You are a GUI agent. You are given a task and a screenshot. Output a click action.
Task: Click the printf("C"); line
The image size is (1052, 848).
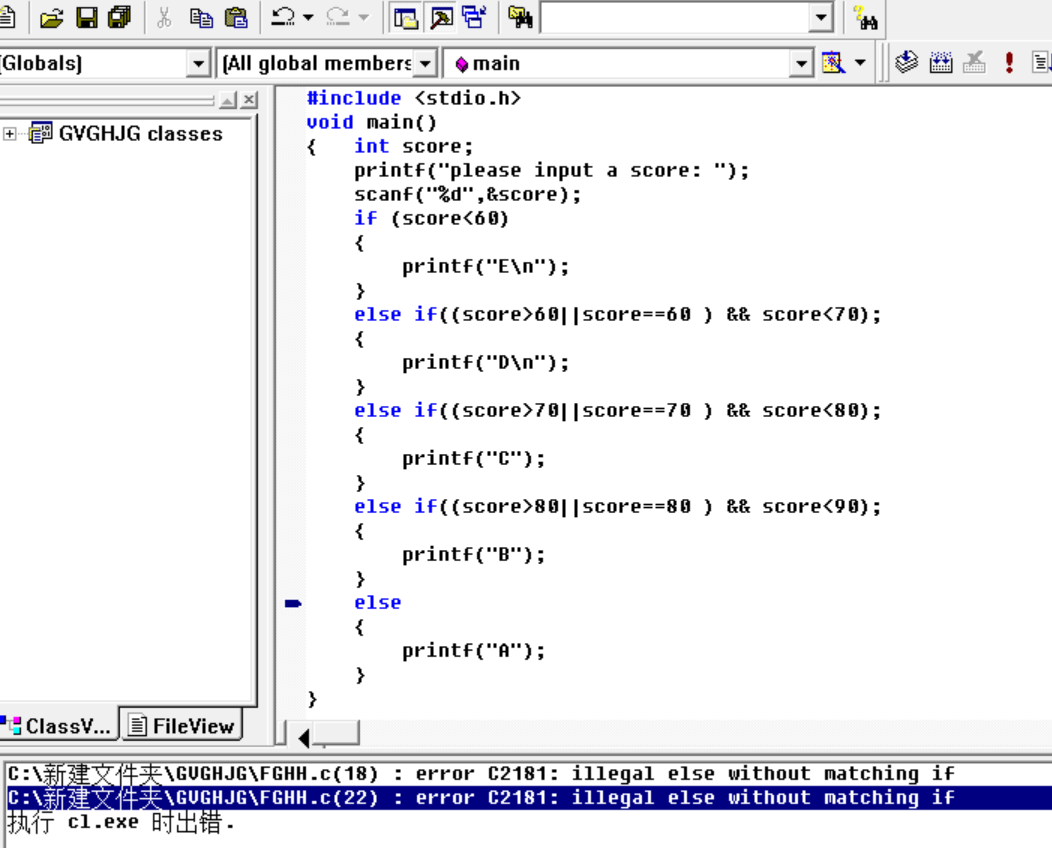474,458
